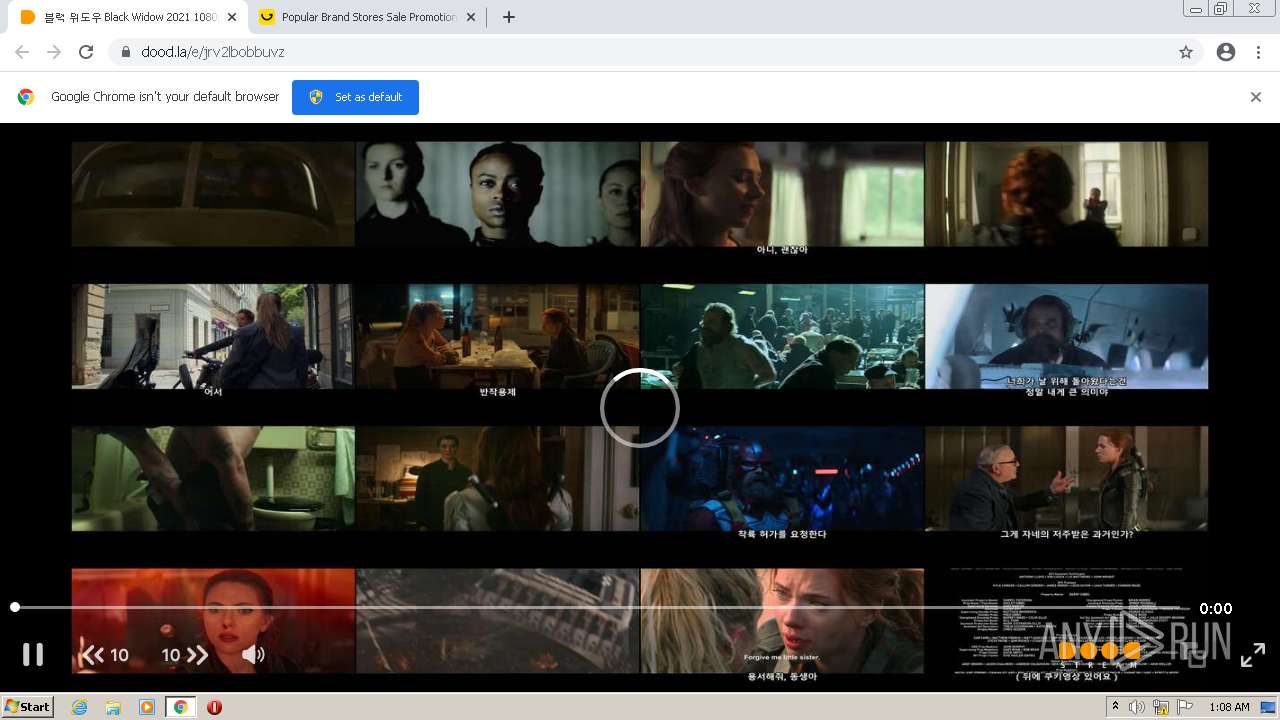Screen dimensions: 1280x720
Task: Open the Windows Start menu
Action: [27, 706]
